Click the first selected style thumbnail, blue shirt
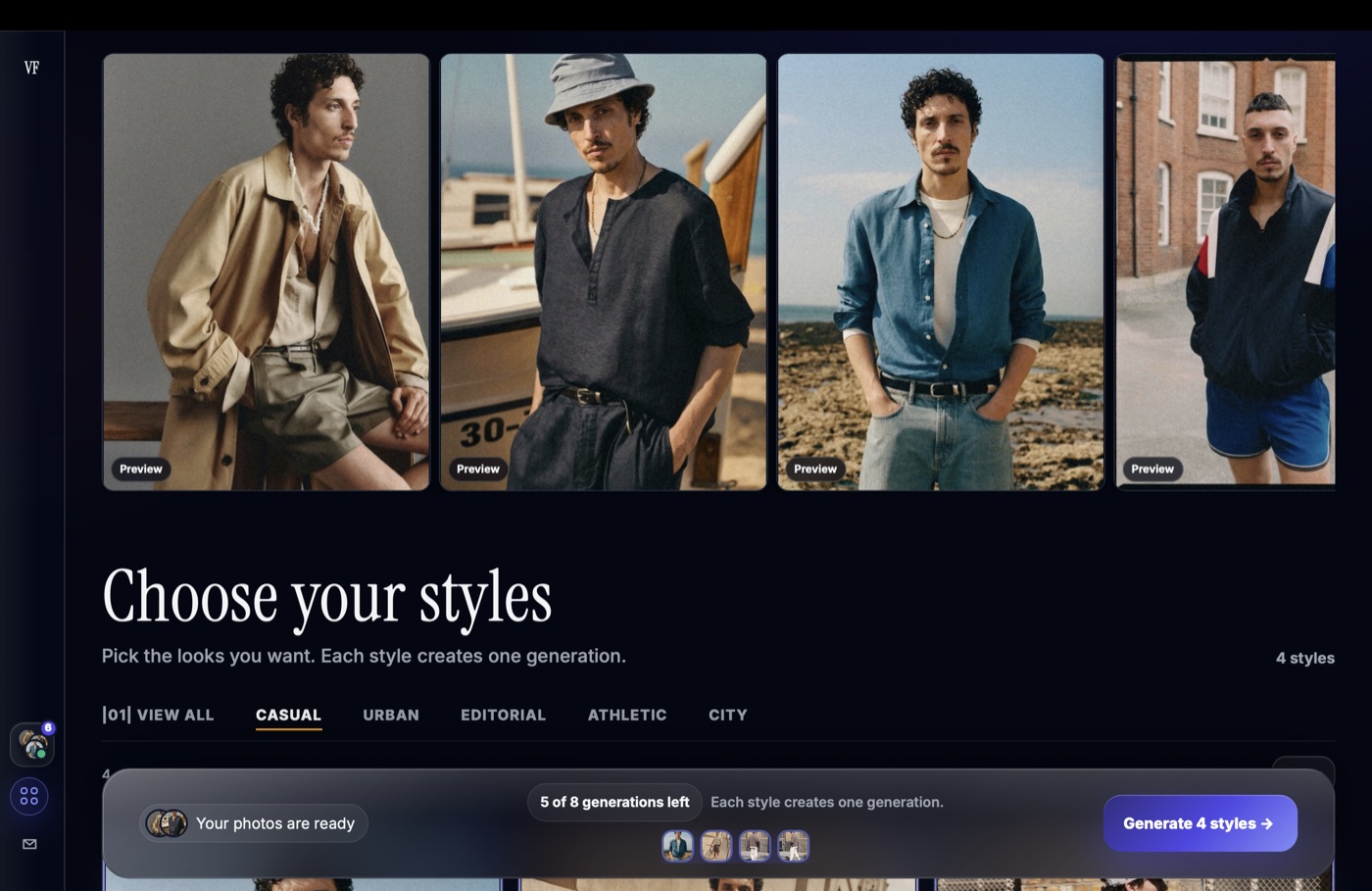The height and width of the screenshot is (891, 1372). click(x=677, y=845)
